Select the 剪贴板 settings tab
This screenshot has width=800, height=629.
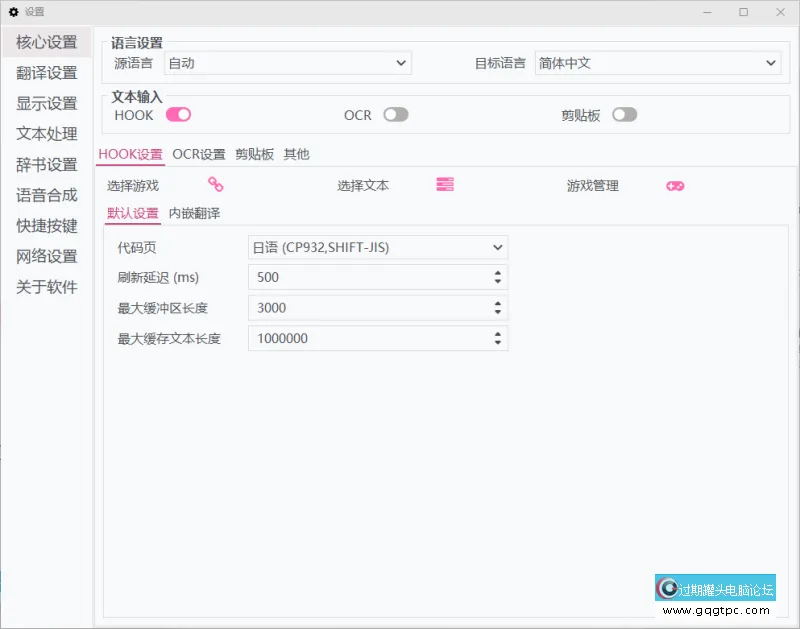point(254,154)
